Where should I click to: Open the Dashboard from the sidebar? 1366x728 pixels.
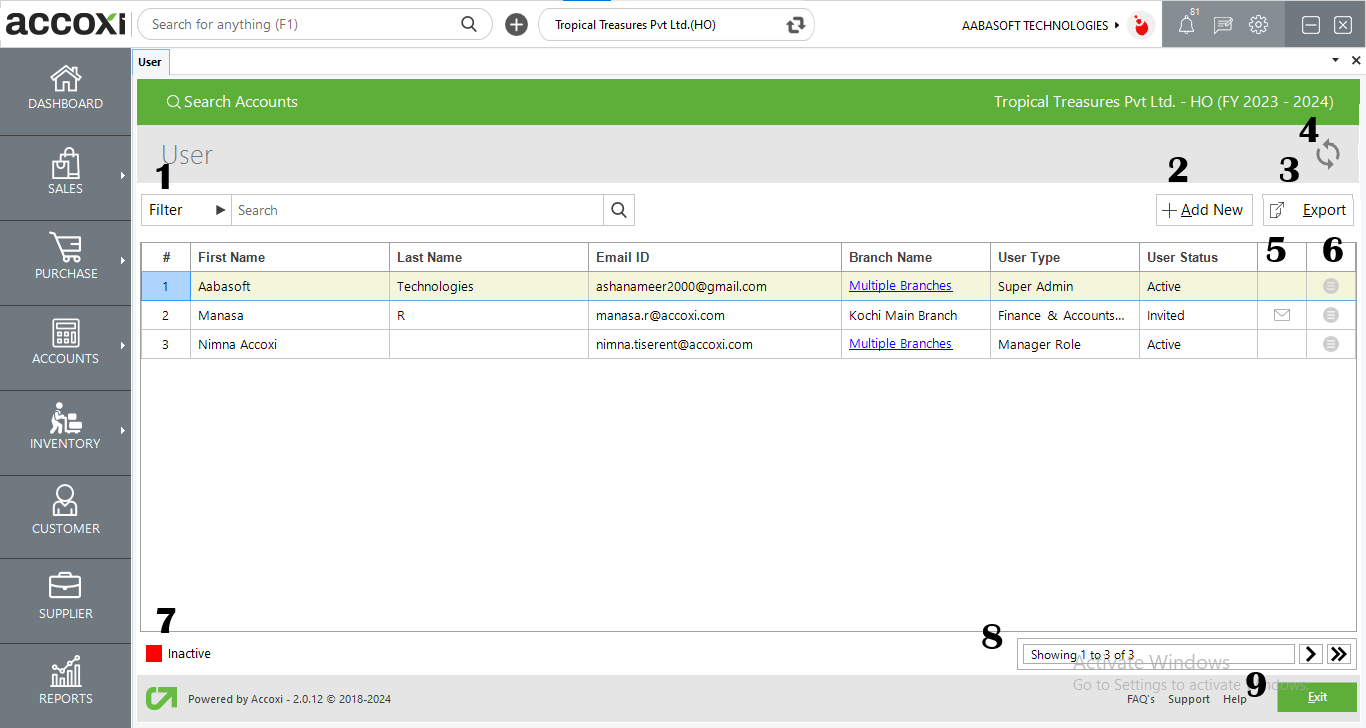[x=65, y=90]
